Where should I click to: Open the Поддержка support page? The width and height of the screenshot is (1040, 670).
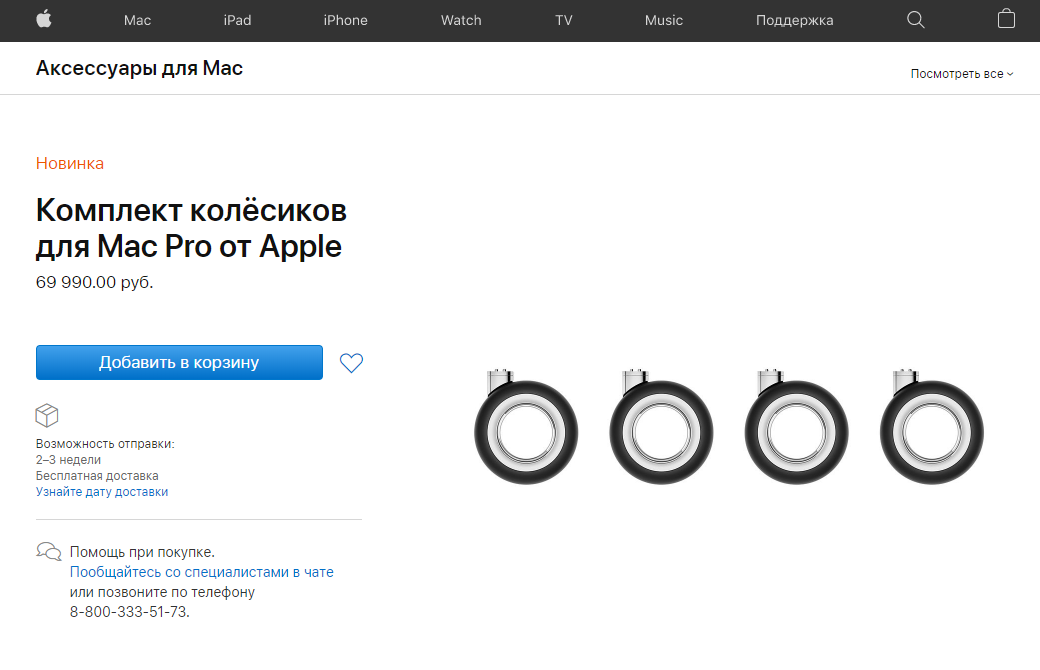(795, 21)
